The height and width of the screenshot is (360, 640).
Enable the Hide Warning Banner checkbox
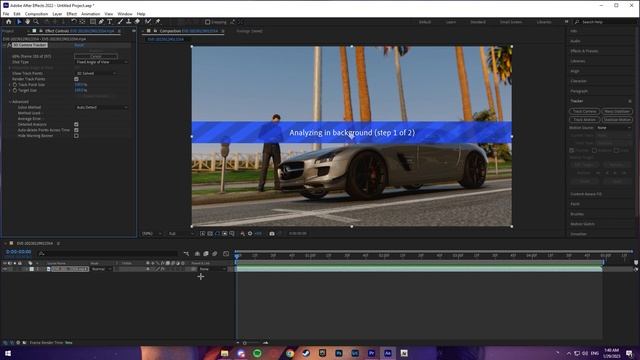76,136
